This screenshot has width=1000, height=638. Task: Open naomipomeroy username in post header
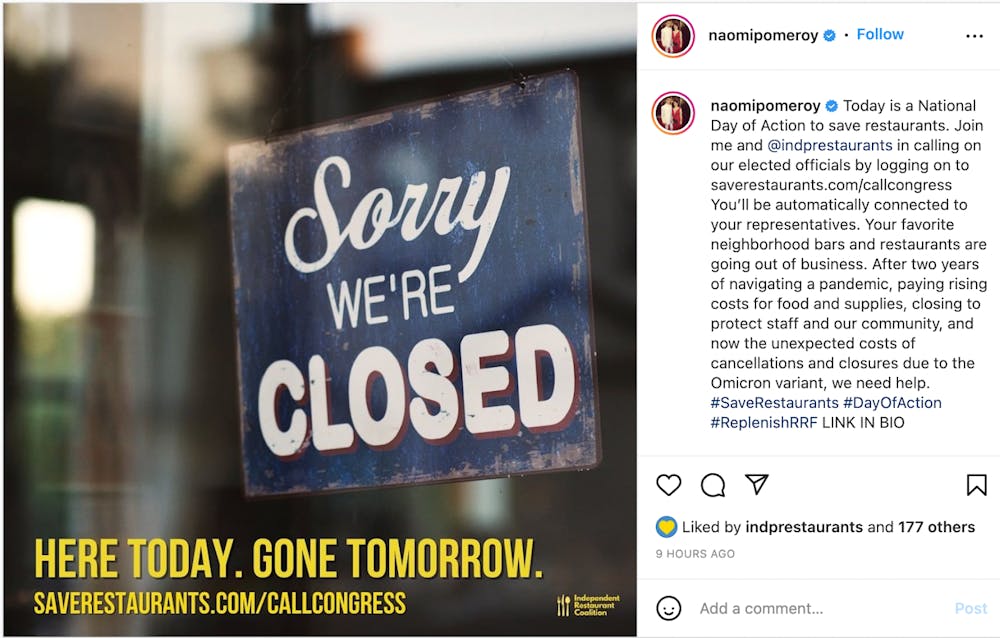pos(764,35)
